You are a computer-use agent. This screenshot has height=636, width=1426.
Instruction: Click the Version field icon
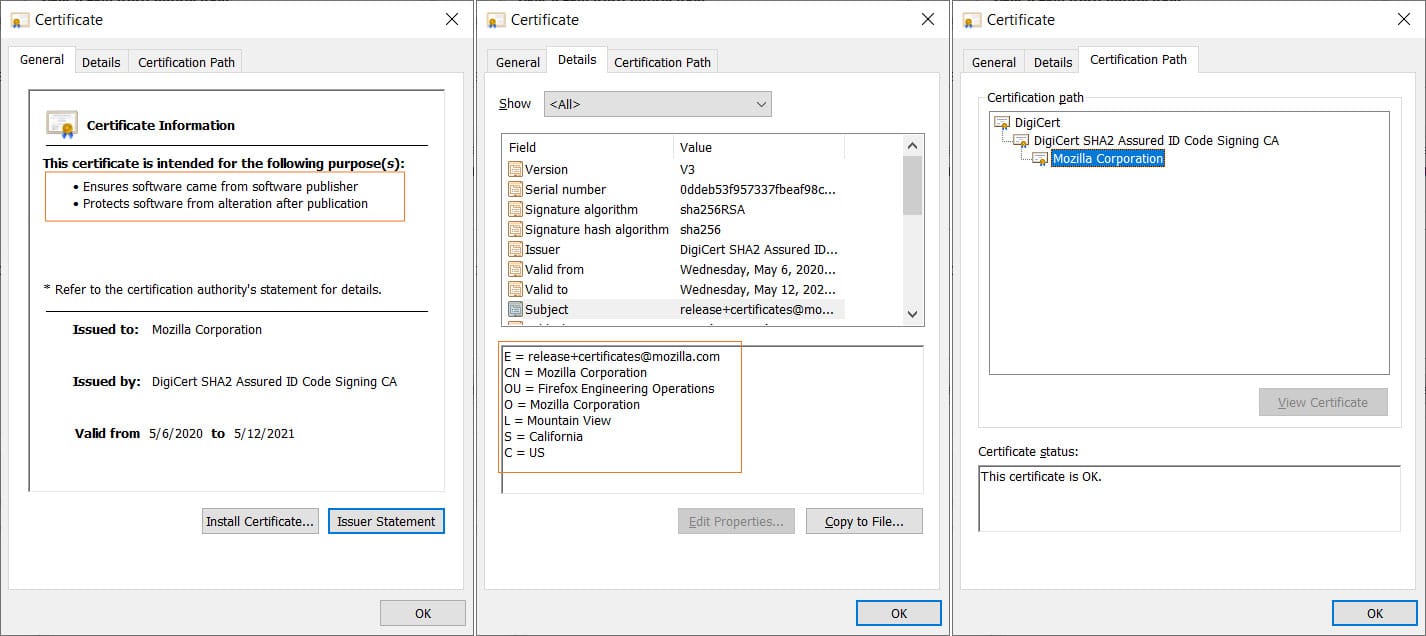click(x=516, y=170)
